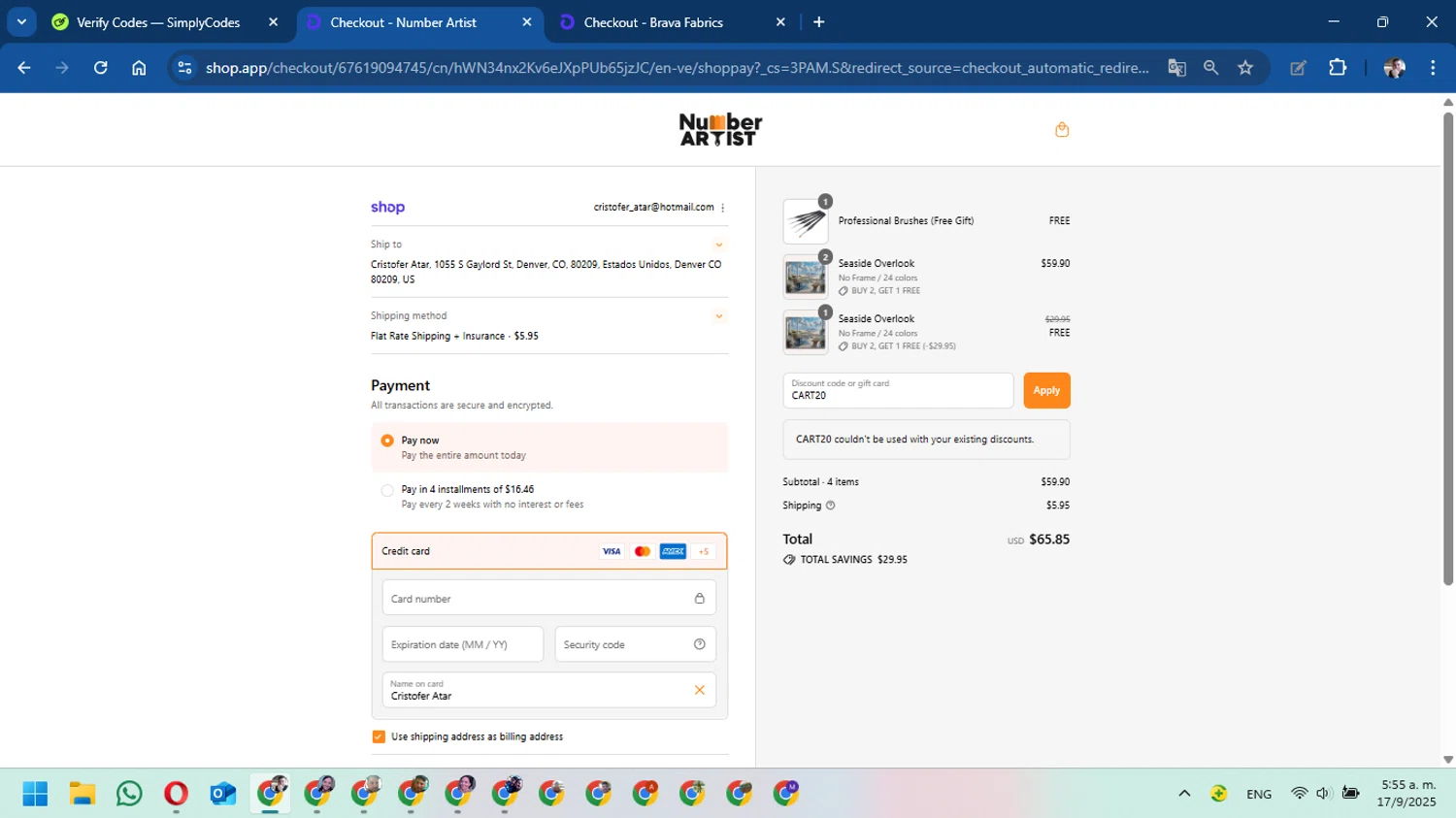Open the shopping bag cart icon
The width and height of the screenshot is (1456, 818).
point(1062,129)
